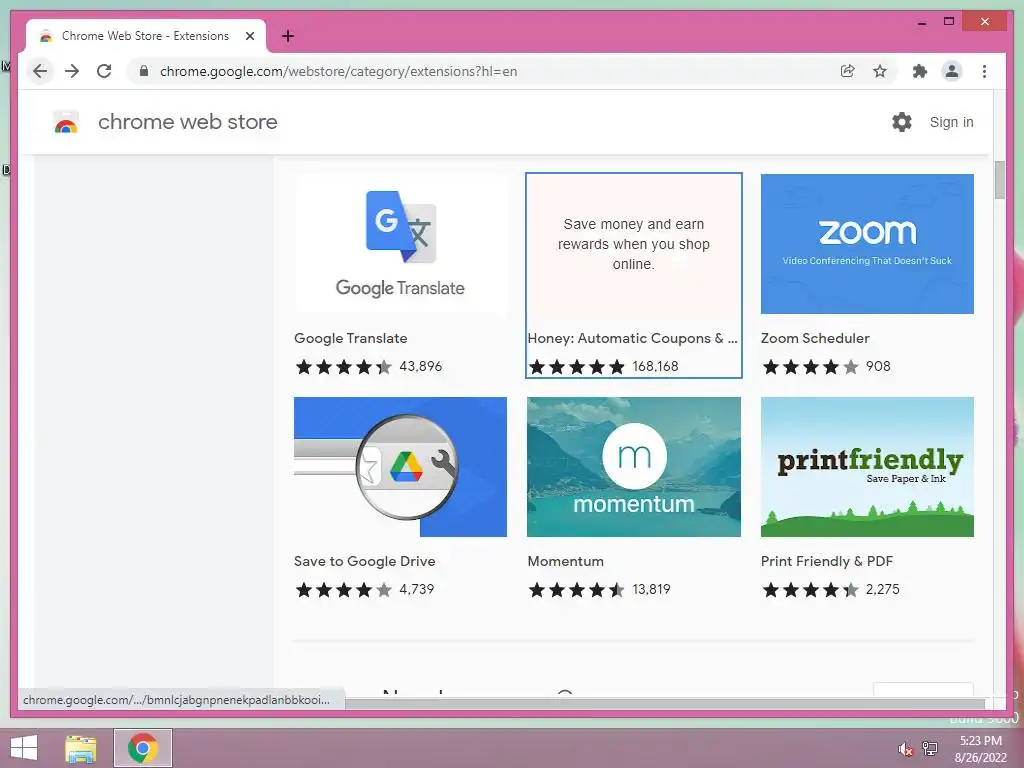Click the Zoom Scheduler star rating
The width and height of the screenshot is (1024, 768).
click(810, 366)
